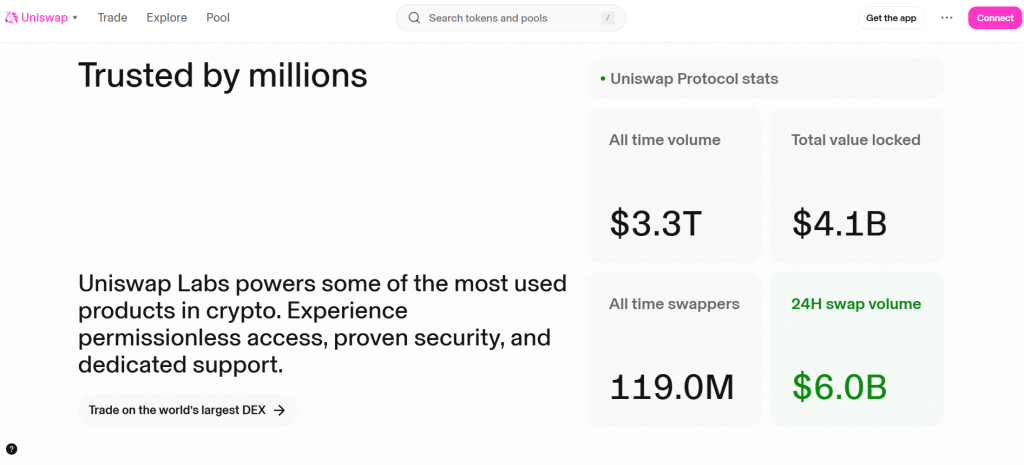Open the All time volume stats card
1024x465 pixels.
[674, 185]
